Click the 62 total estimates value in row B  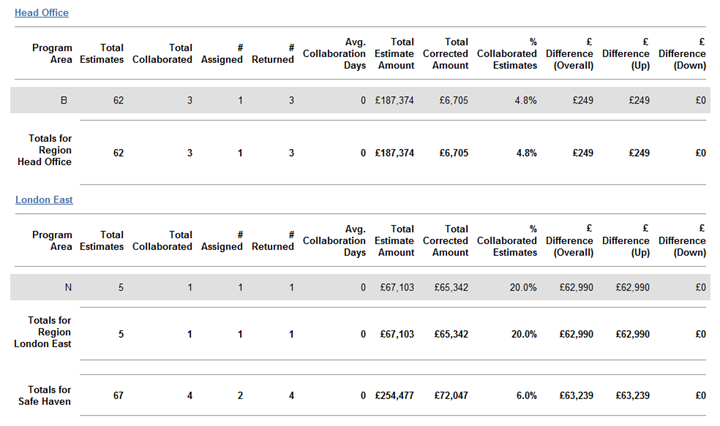pos(118,100)
